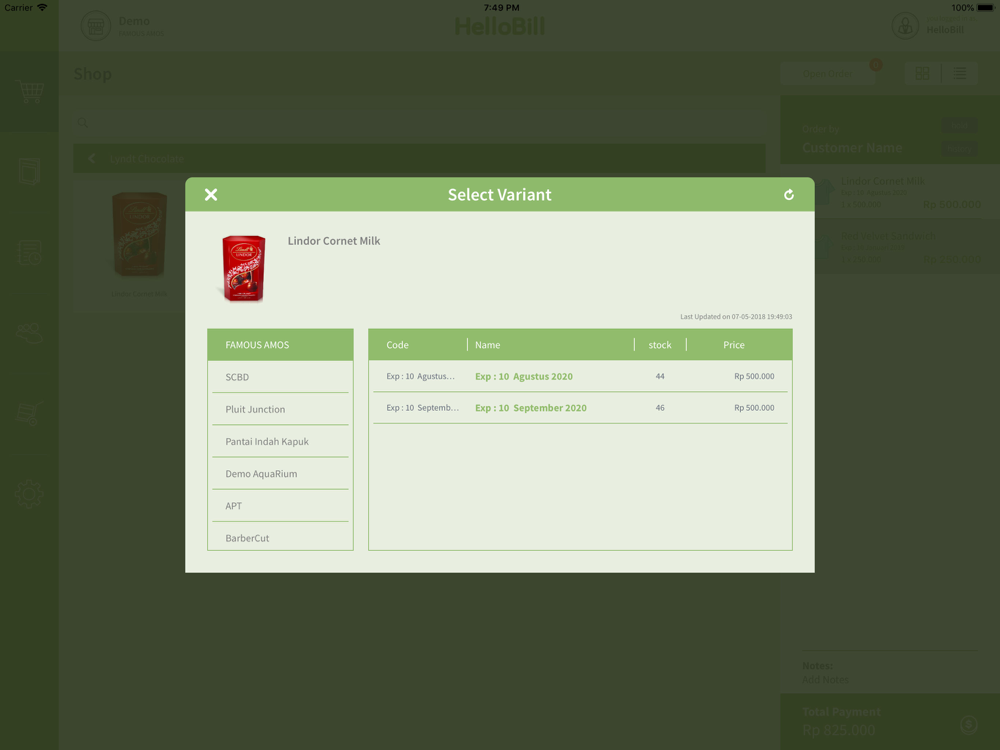
Task: Pick variant Exp : 10 September 2020
Action: point(580,408)
